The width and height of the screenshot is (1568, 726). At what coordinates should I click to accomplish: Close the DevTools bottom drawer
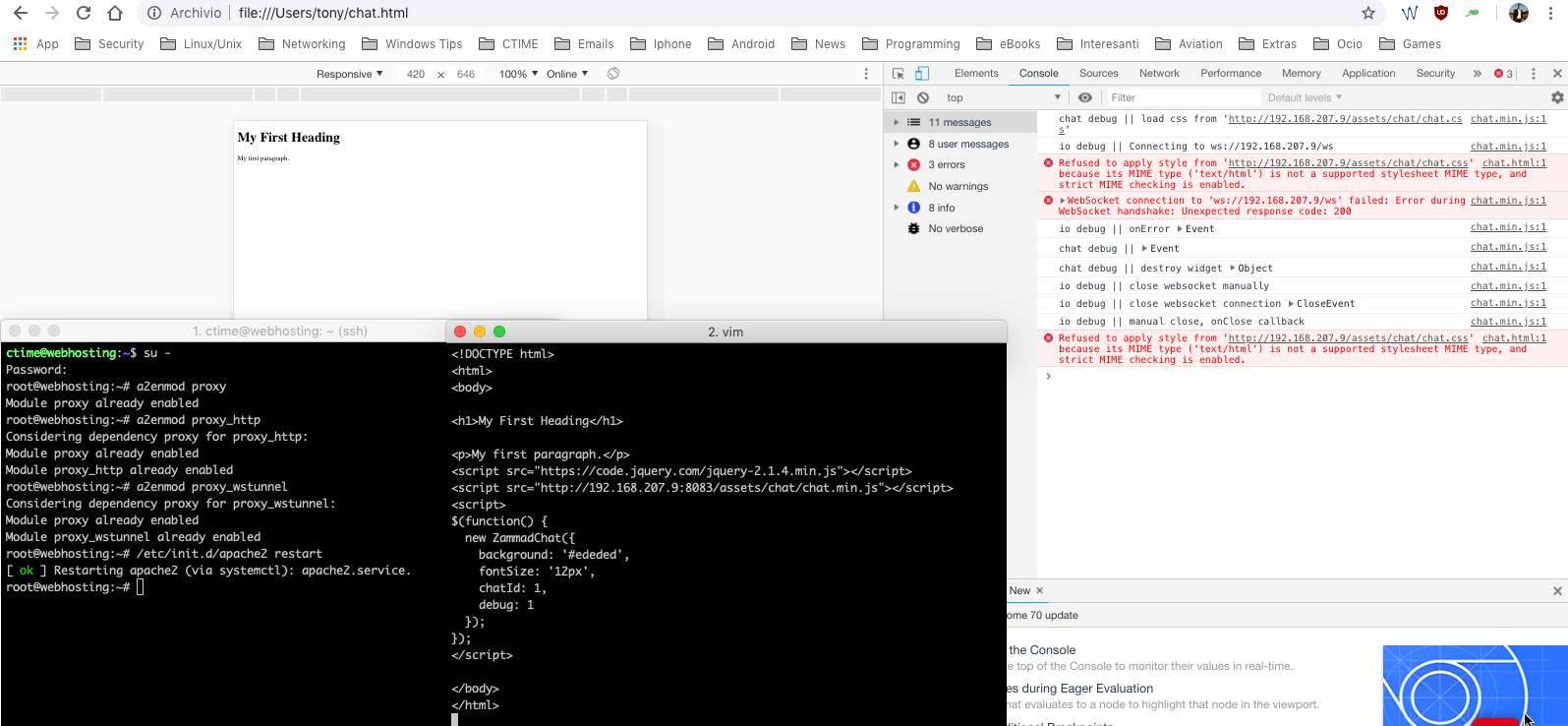(1557, 591)
